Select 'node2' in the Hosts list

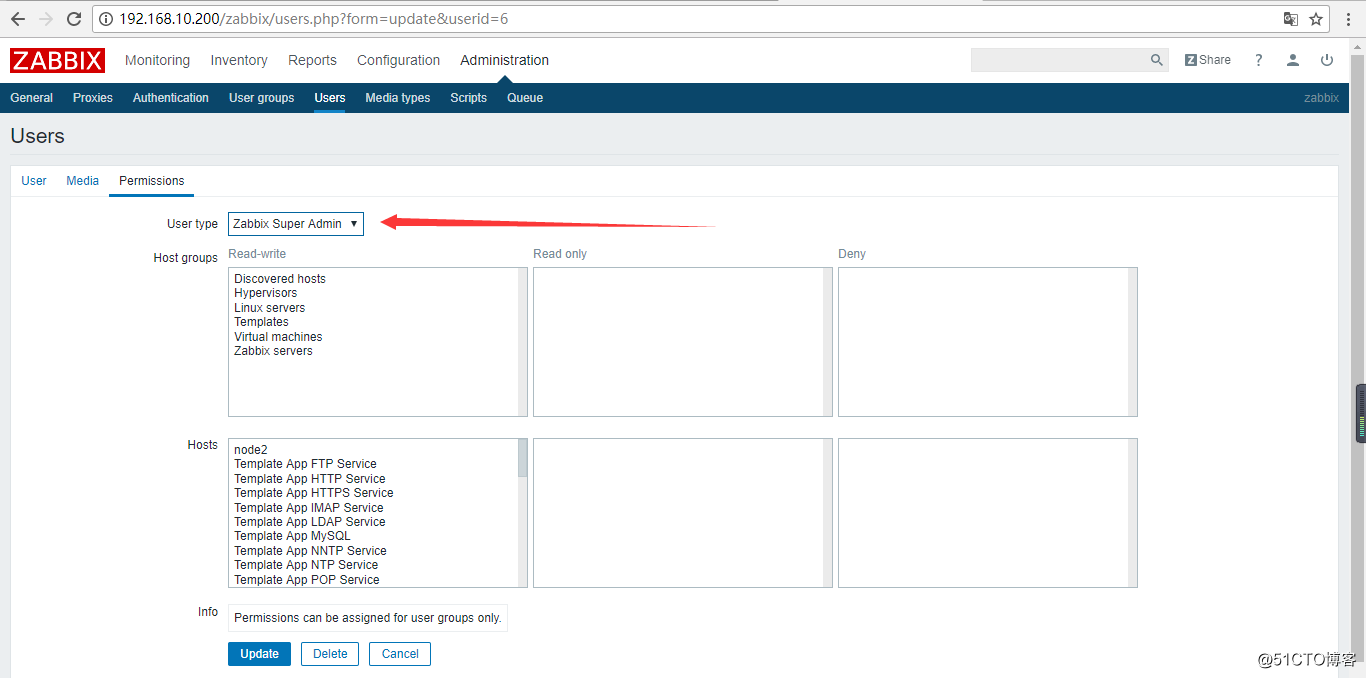click(251, 450)
